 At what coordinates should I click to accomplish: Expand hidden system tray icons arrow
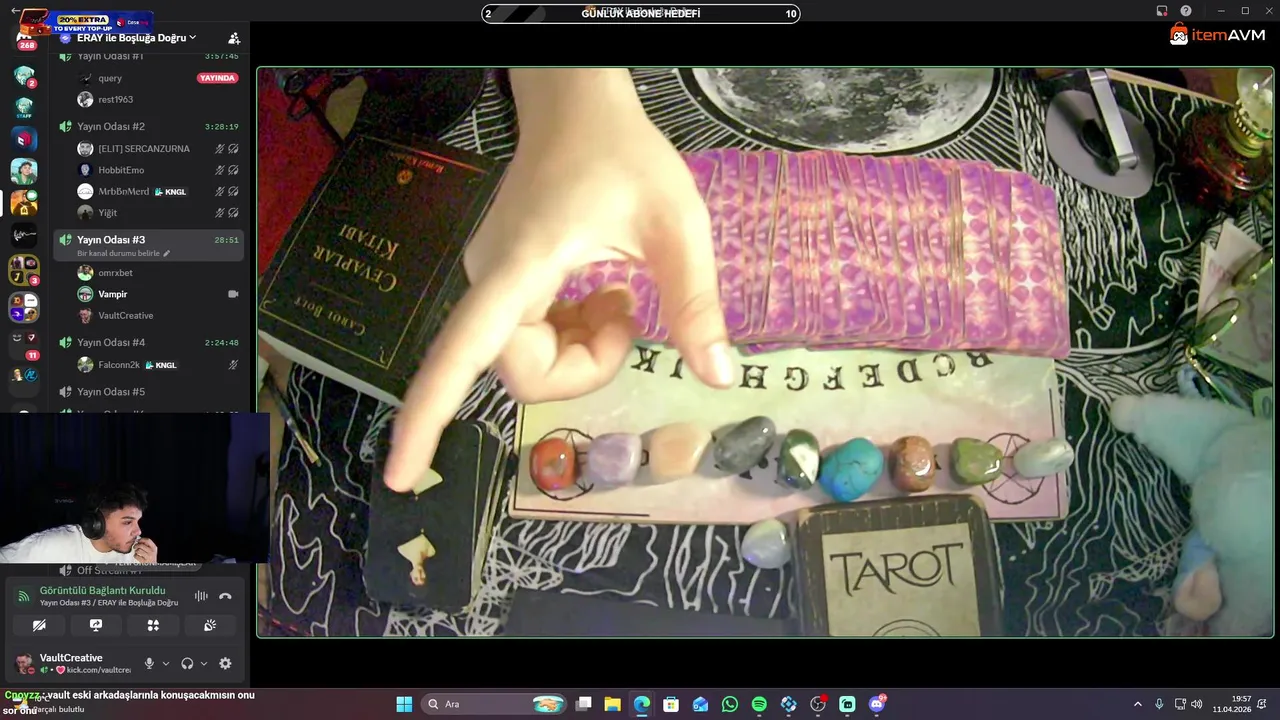[x=1137, y=704]
